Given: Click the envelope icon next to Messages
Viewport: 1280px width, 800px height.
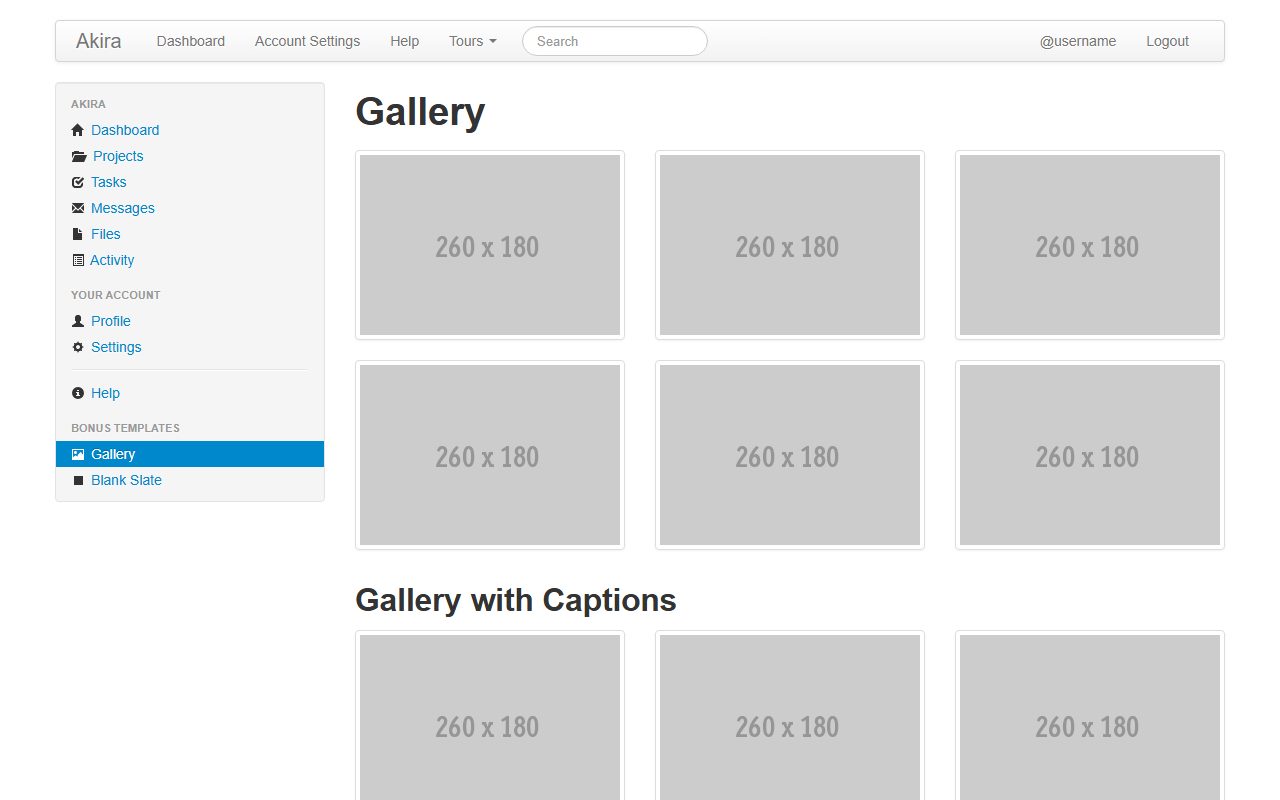Looking at the screenshot, I should point(78,208).
